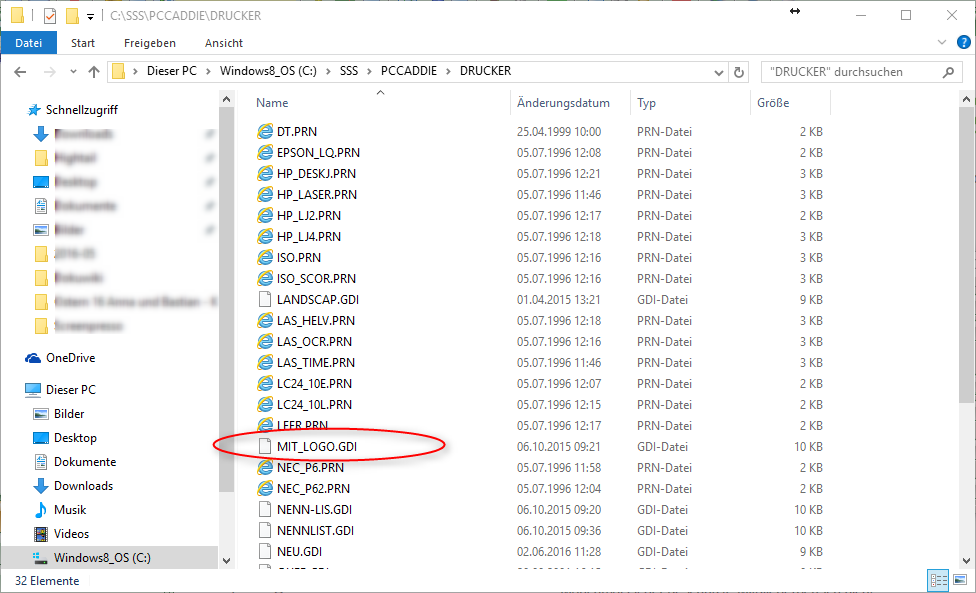Click the LANDSCAP.GDI blank file icon
The image size is (976, 593).
265,299
